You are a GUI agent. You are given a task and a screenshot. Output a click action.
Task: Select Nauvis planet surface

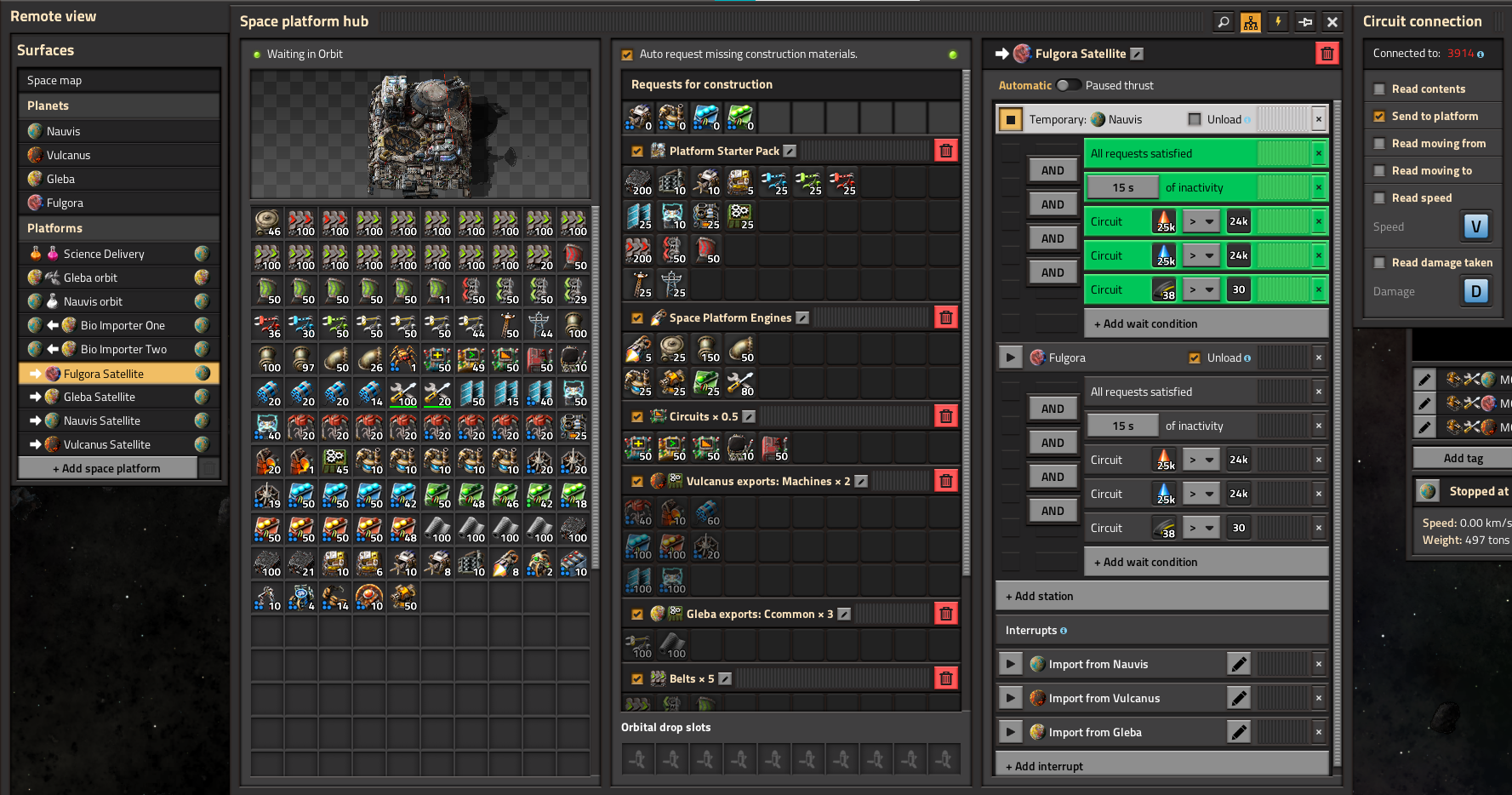(x=118, y=131)
